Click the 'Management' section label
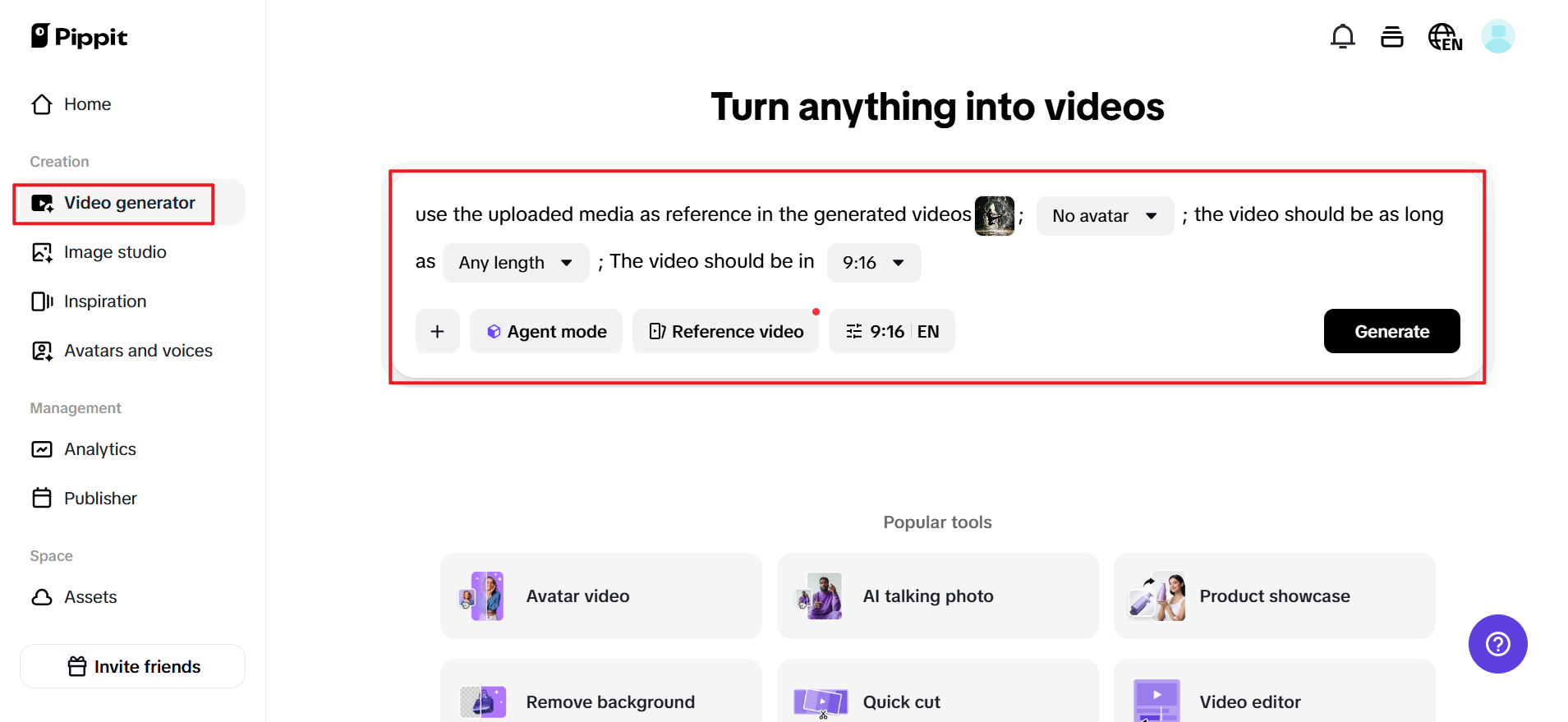This screenshot has height=722, width=1568. coord(76,408)
